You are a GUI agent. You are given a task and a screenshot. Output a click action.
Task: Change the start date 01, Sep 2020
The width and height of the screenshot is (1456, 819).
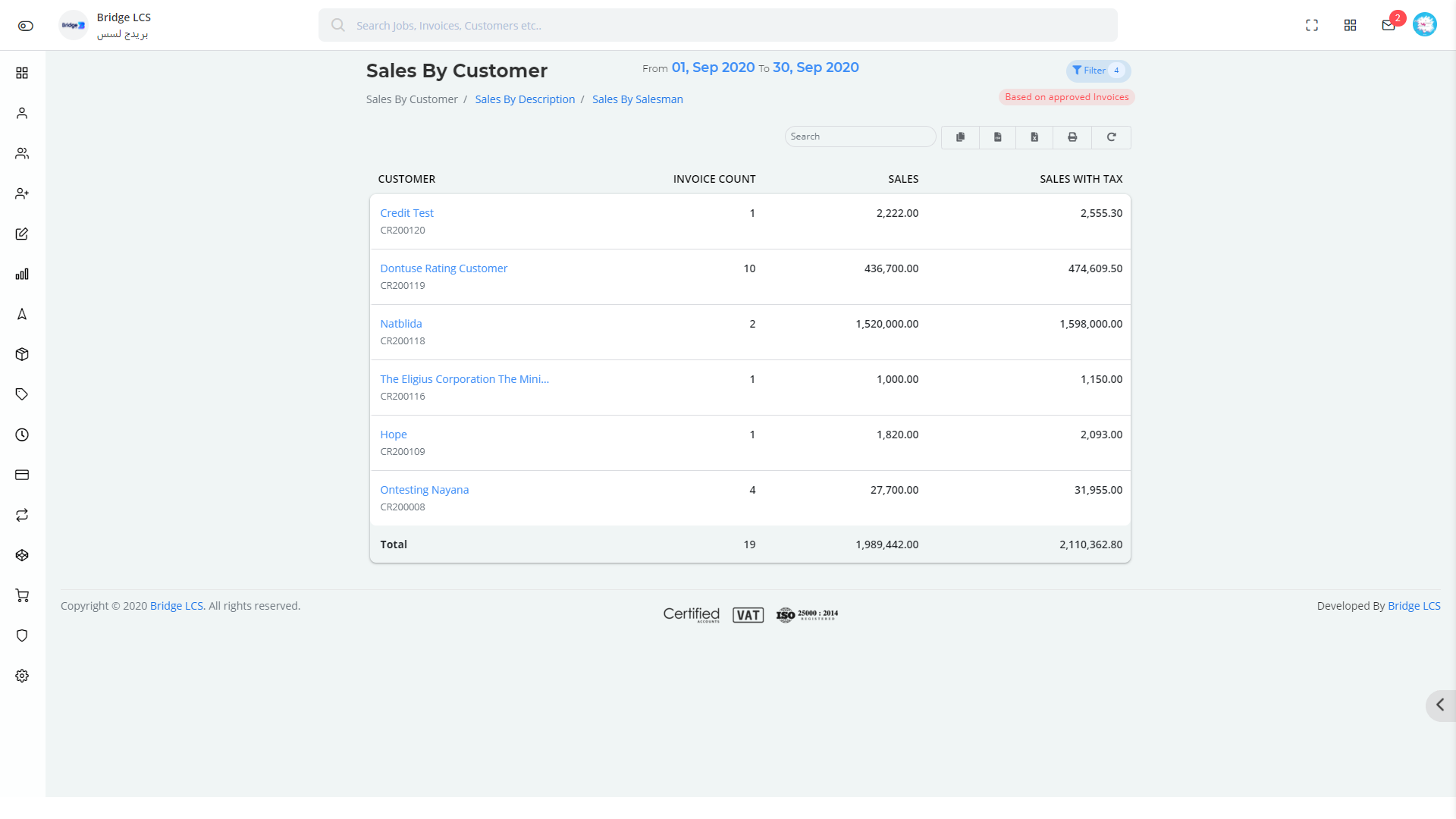(713, 67)
